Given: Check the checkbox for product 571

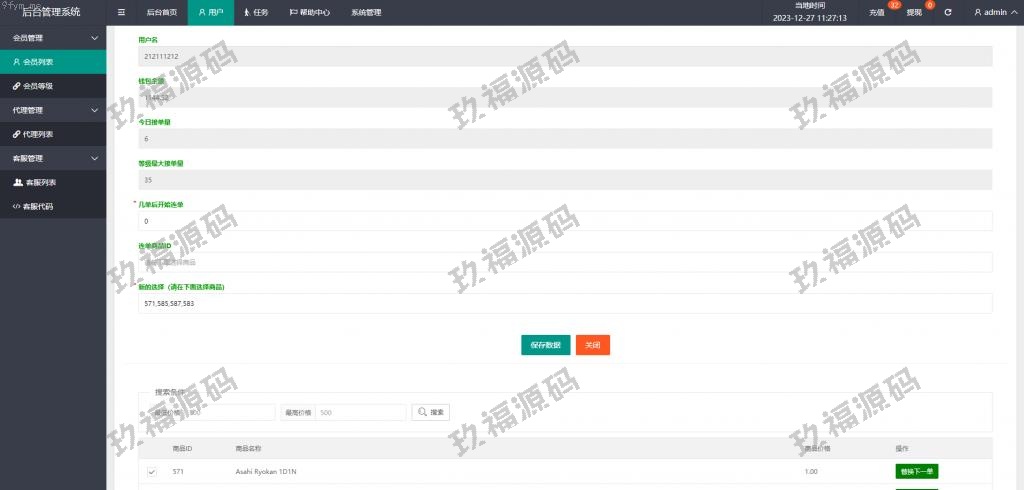Looking at the screenshot, I should coord(152,472).
